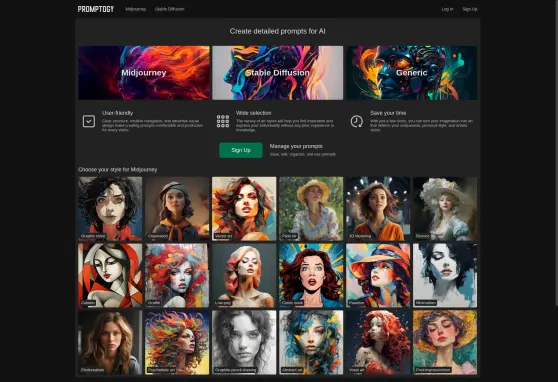The height and width of the screenshot is (382, 558).
Task: Choose the 3D Modeling style thumbnail
Action: 378,209
